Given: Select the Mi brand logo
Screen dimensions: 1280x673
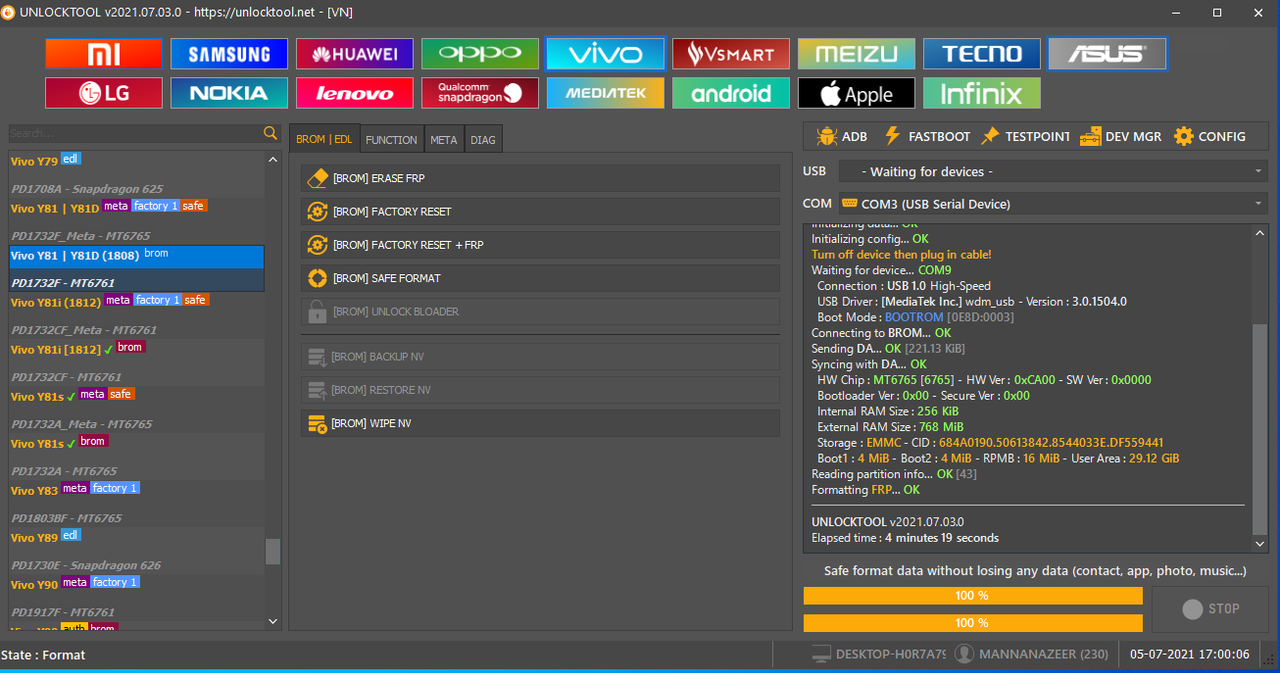Looking at the screenshot, I should point(104,53).
